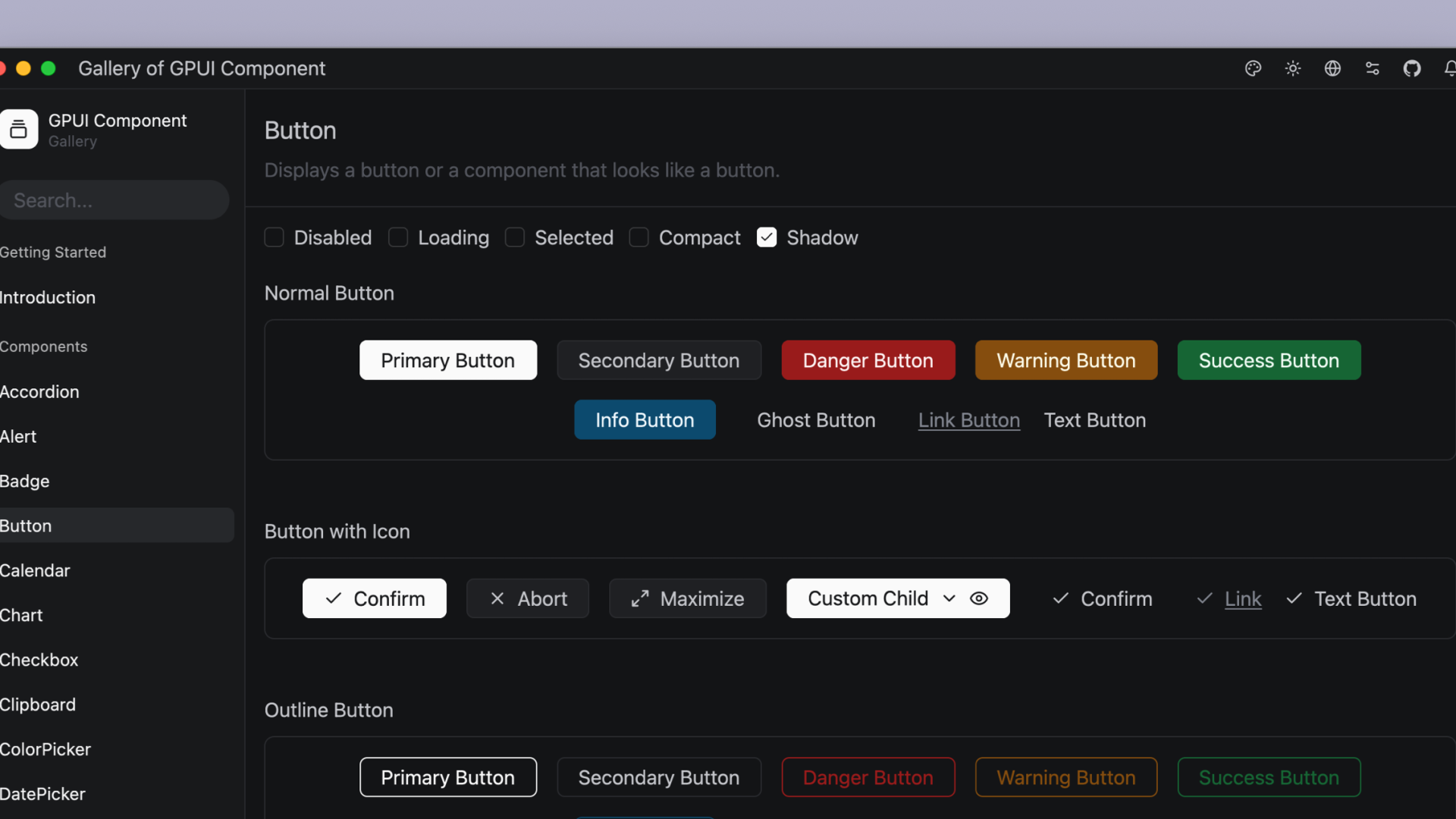Uncheck the Shadow checkbox

coord(767,237)
